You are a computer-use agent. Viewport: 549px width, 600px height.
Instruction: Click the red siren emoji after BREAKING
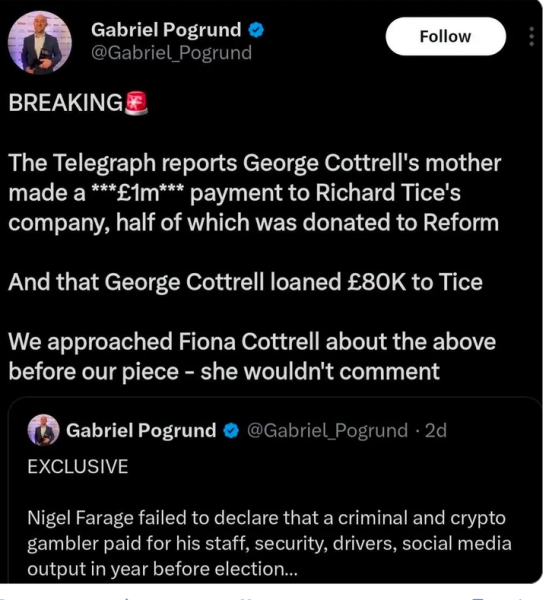(x=136, y=103)
